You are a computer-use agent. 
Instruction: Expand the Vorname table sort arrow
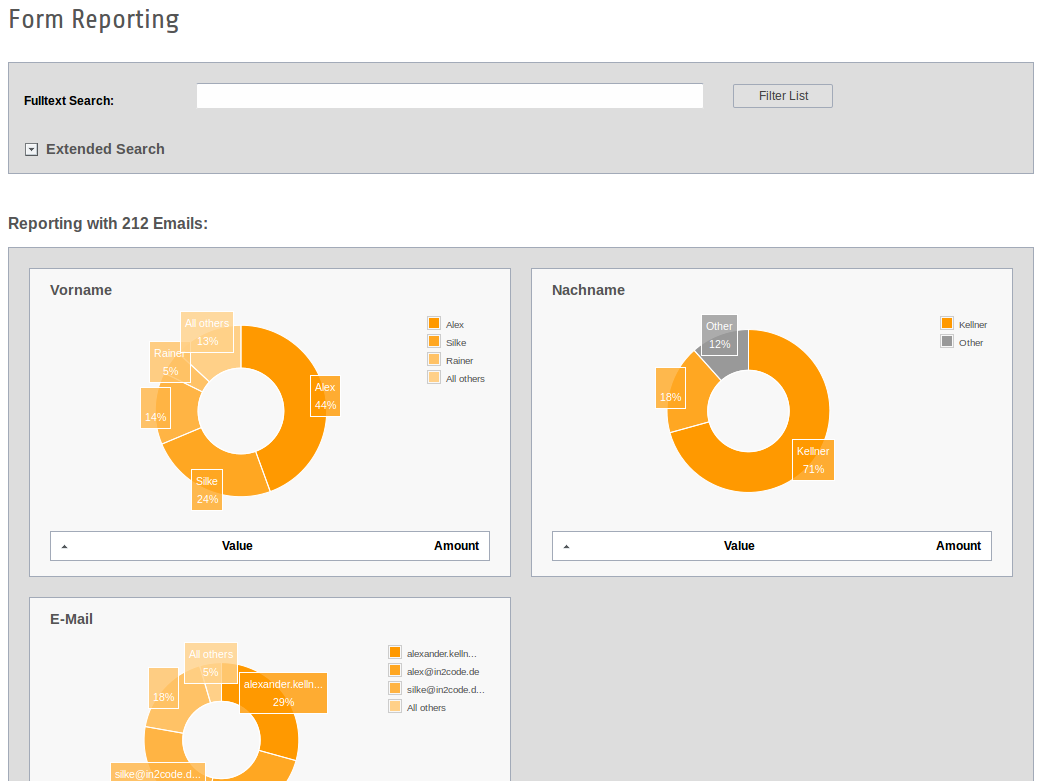65,547
